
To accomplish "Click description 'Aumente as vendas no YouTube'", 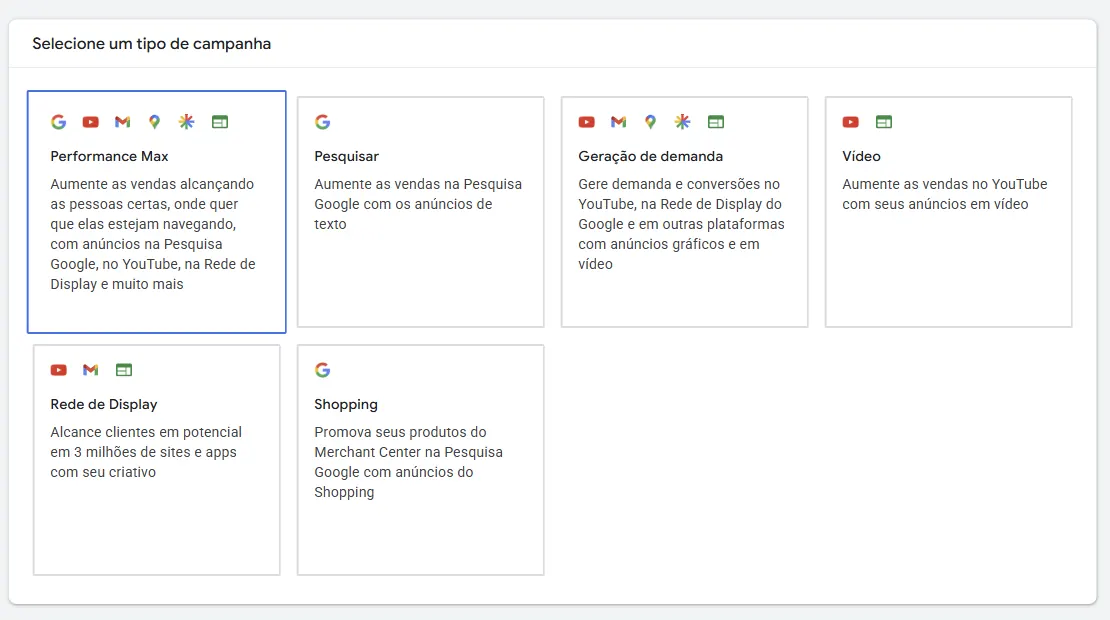I will click(944, 194).
